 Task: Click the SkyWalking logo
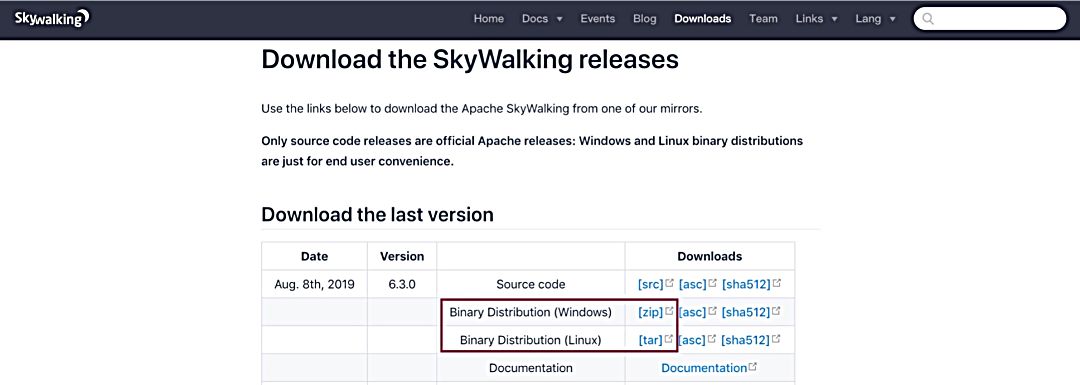pyautogui.click(x=52, y=19)
